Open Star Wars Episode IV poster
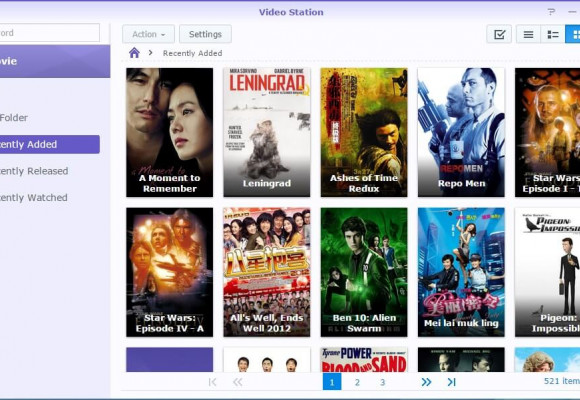Screen dimensions: 580x400 pyautogui.click(x=169, y=272)
